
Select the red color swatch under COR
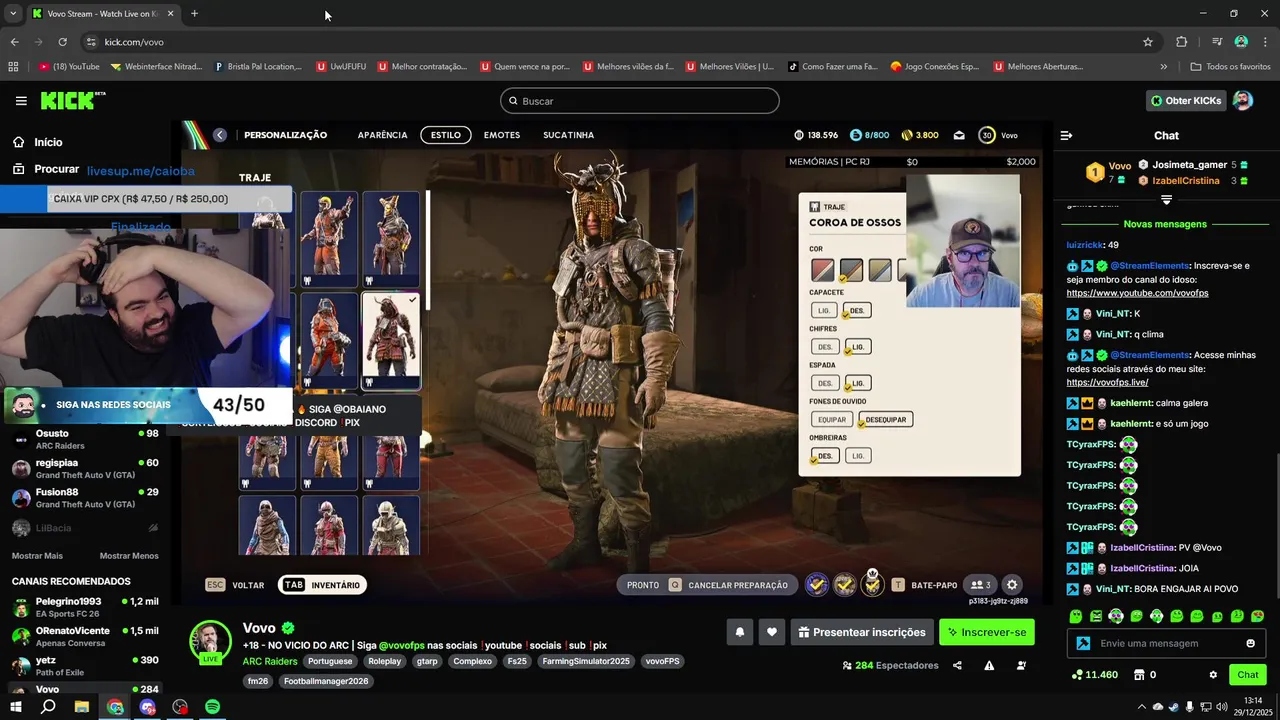[x=822, y=270]
